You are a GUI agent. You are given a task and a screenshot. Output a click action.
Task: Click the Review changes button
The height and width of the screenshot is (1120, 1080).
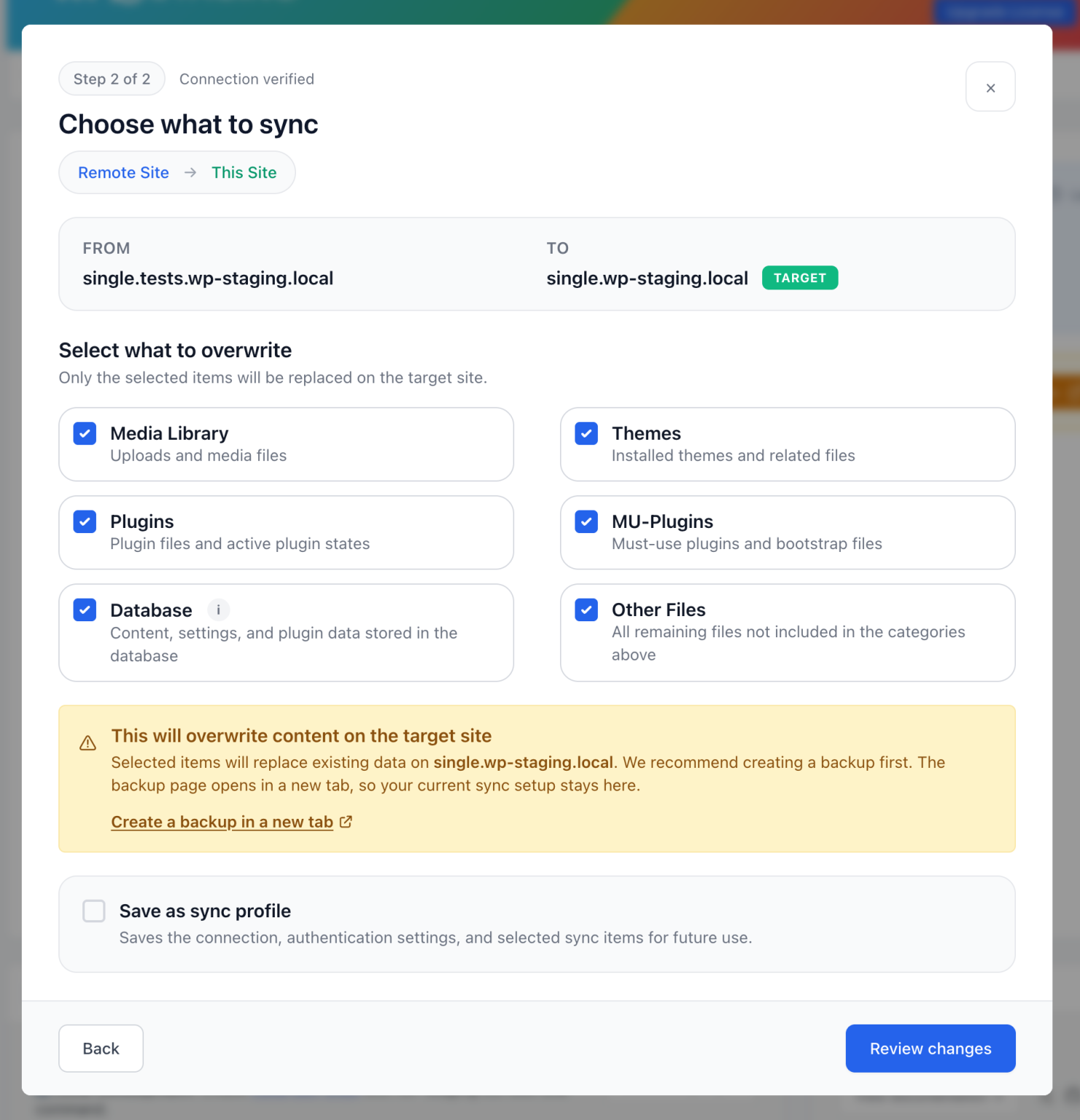pos(931,1049)
